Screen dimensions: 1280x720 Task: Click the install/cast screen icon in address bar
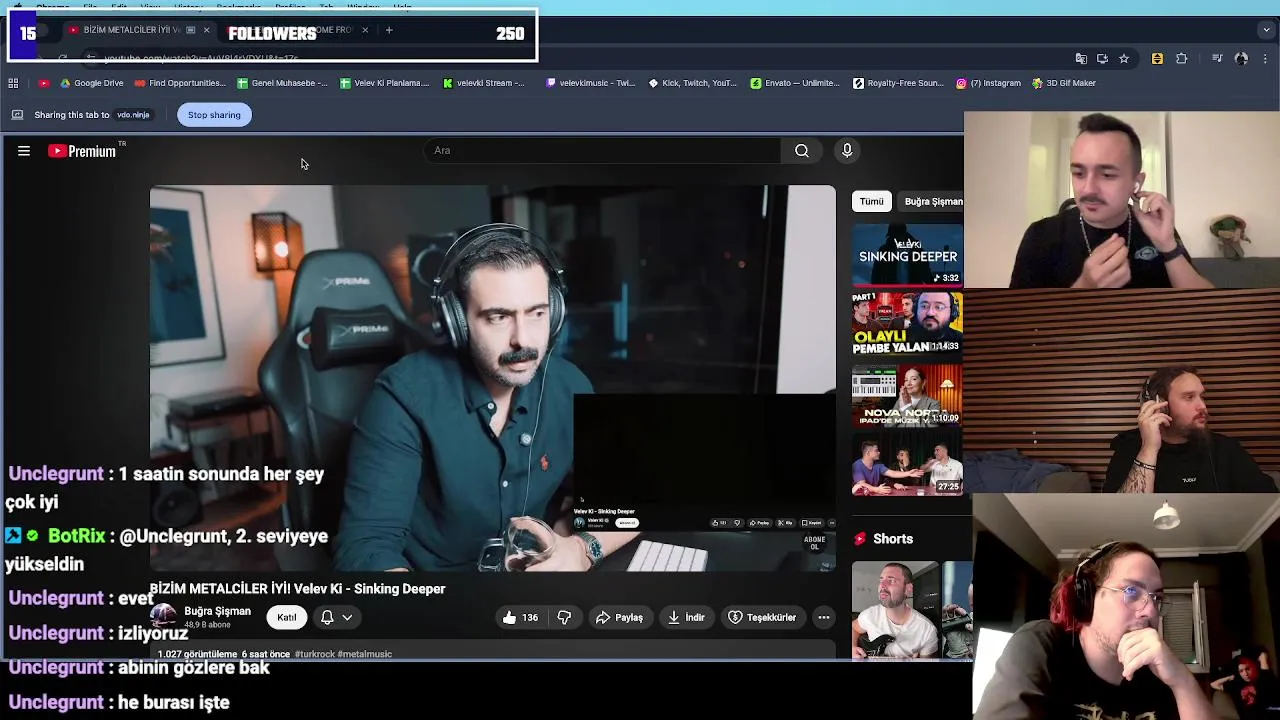click(1102, 59)
